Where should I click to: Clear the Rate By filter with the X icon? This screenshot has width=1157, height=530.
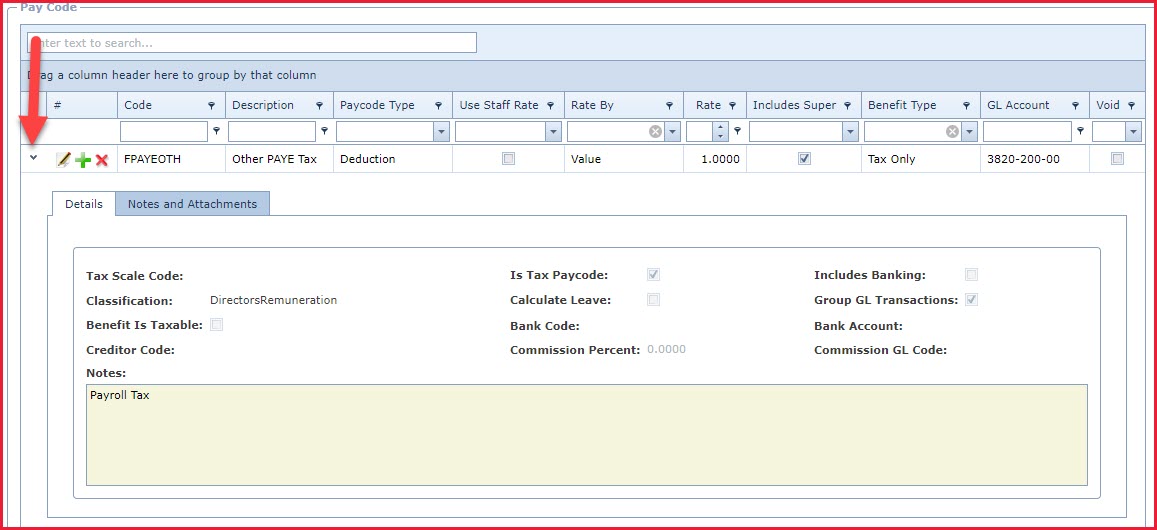655,132
